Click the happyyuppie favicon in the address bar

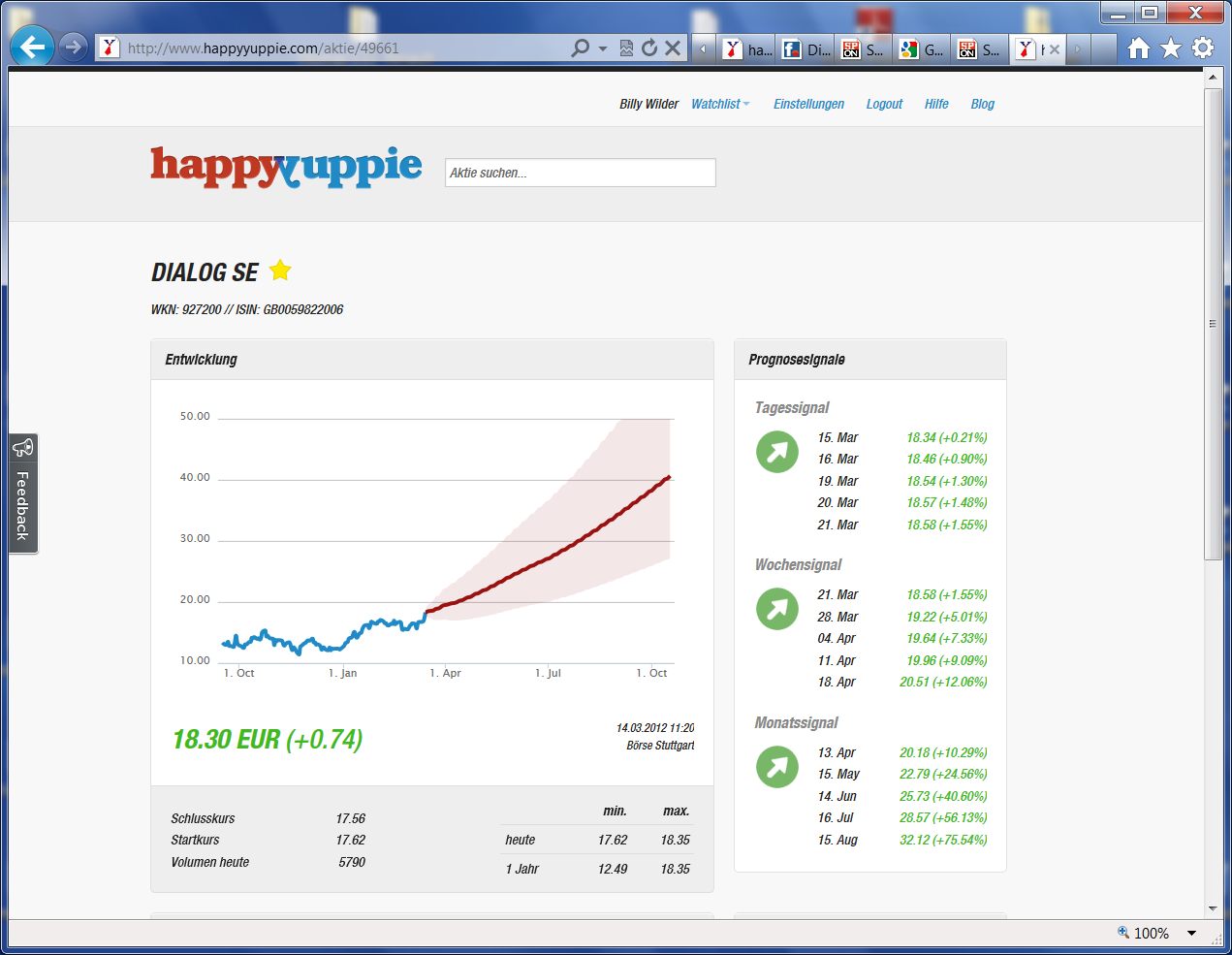point(110,48)
